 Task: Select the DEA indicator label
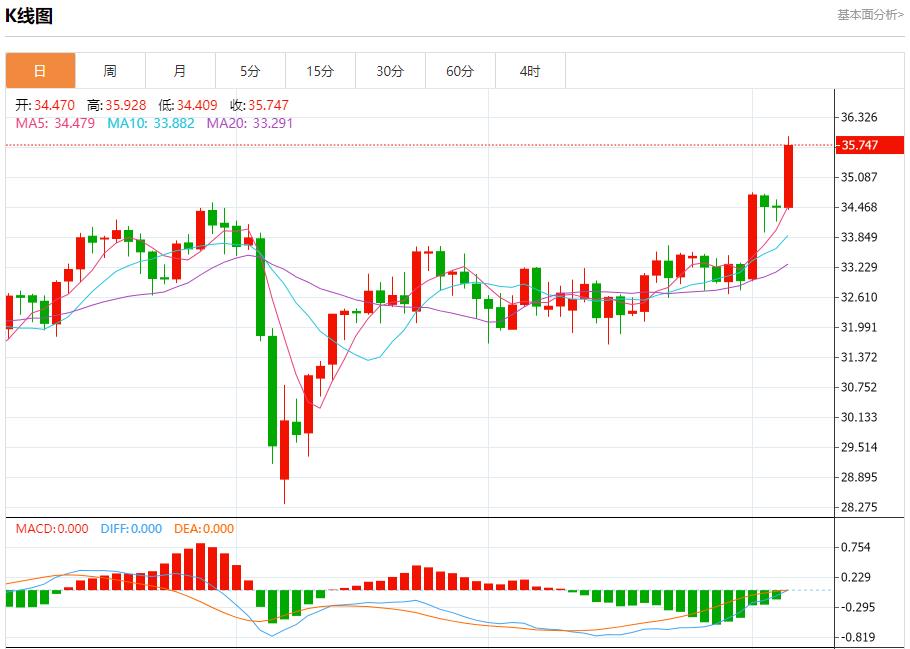(203, 529)
